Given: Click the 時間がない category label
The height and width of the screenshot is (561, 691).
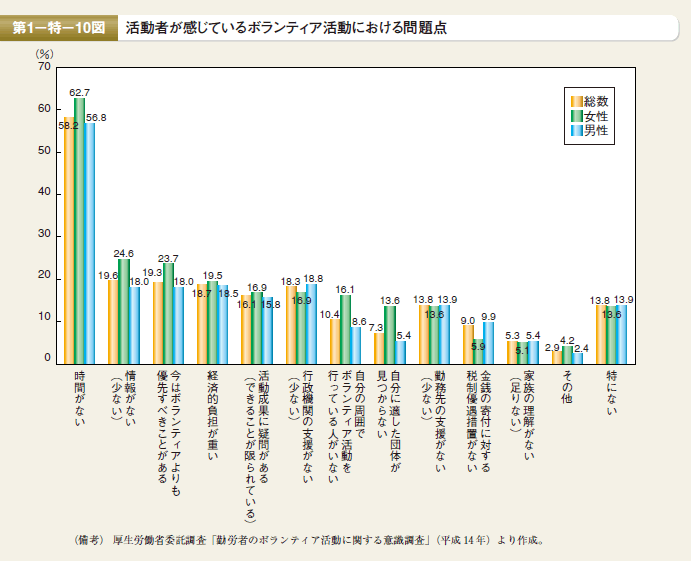Looking at the screenshot, I should tap(80, 398).
